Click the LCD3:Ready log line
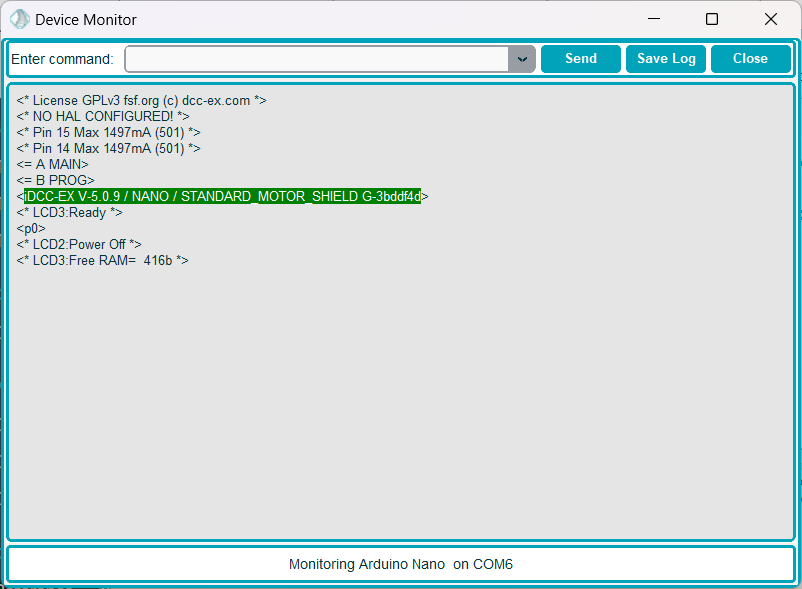 (x=69, y=213)
